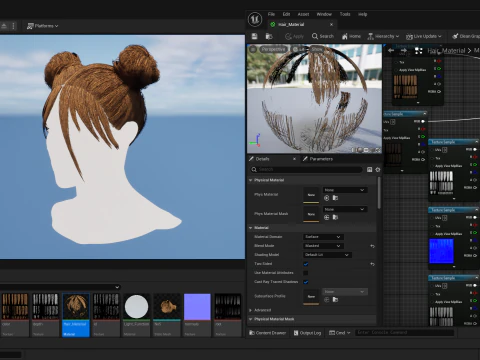The height and width of the screenshot is (360, 480).
Task: Open the Help menu
Action: coord(363,14)
